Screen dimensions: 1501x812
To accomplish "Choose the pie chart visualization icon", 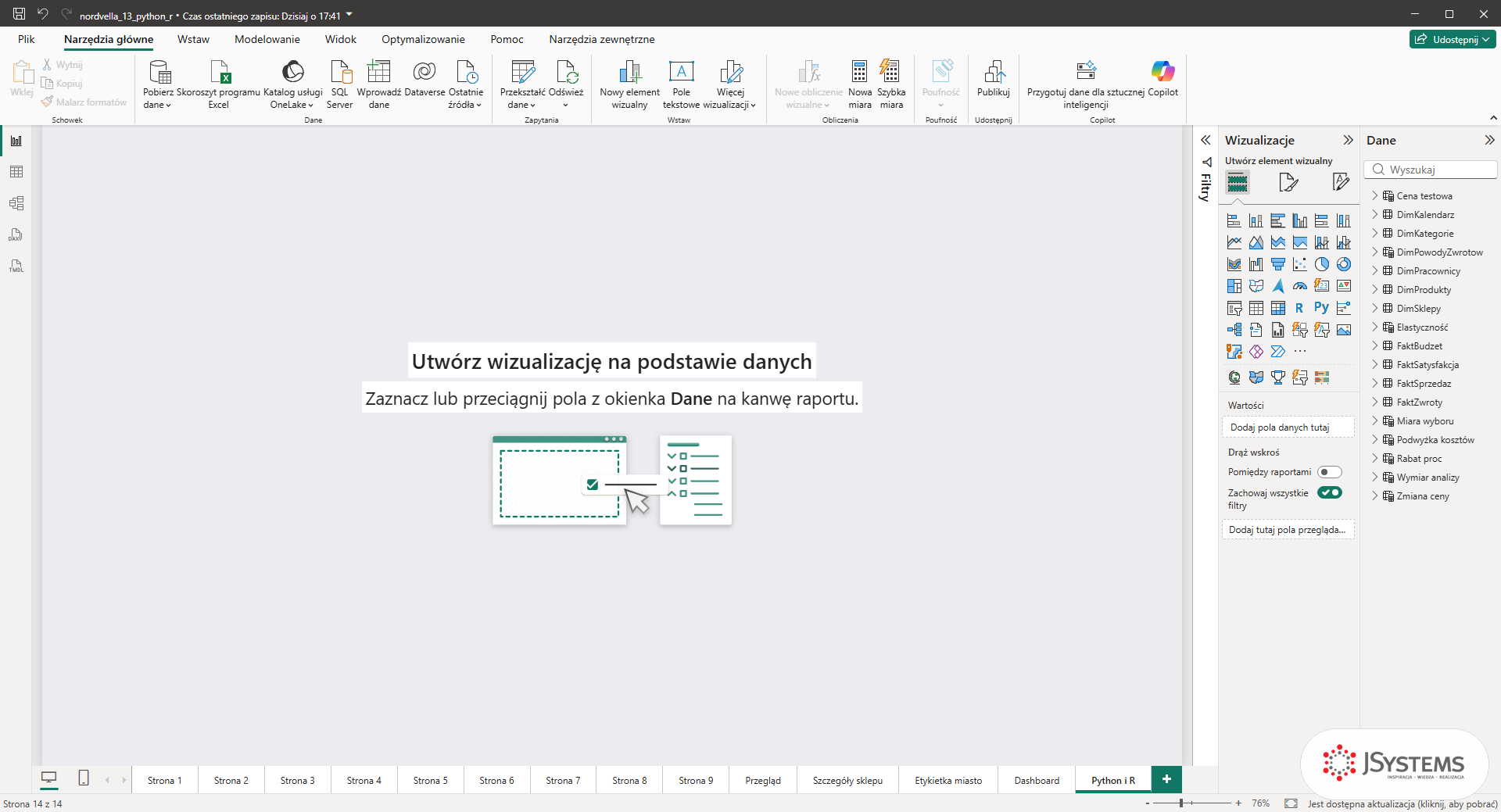I will pyautogui.click(x=1321, y=264).
